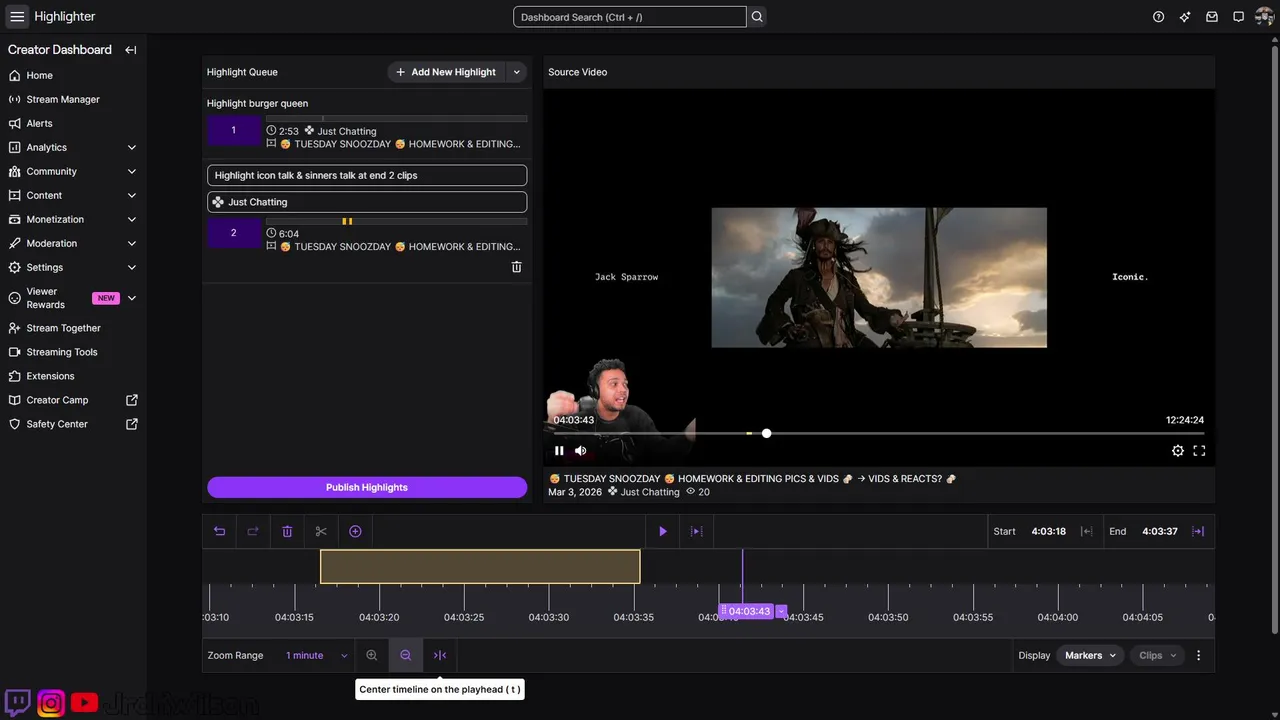Open playhead marker dropdown arrow
1280x720 pixels.
[x=781, y=611]
